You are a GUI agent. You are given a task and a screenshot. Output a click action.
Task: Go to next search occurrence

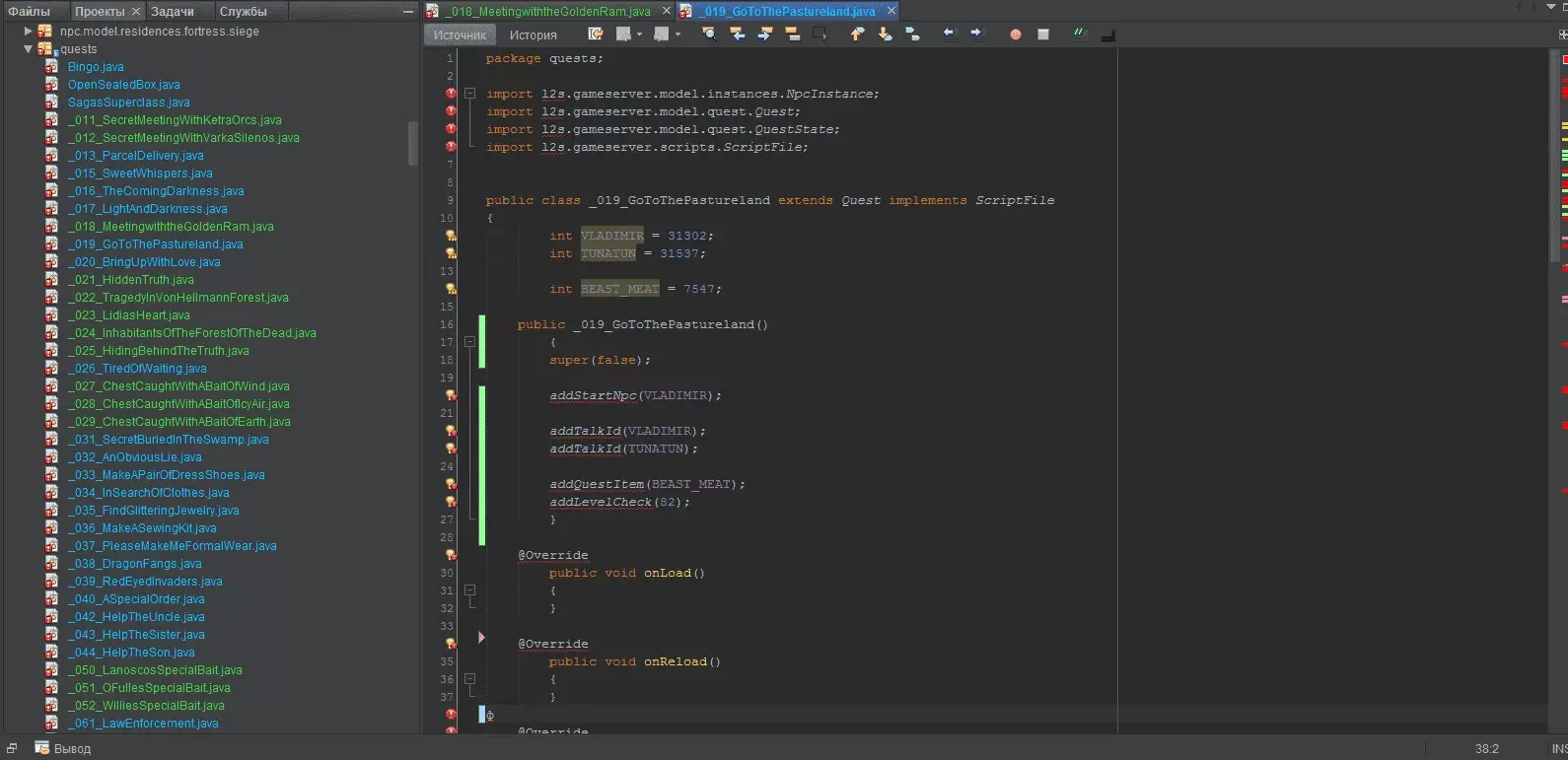pos(764,35)
